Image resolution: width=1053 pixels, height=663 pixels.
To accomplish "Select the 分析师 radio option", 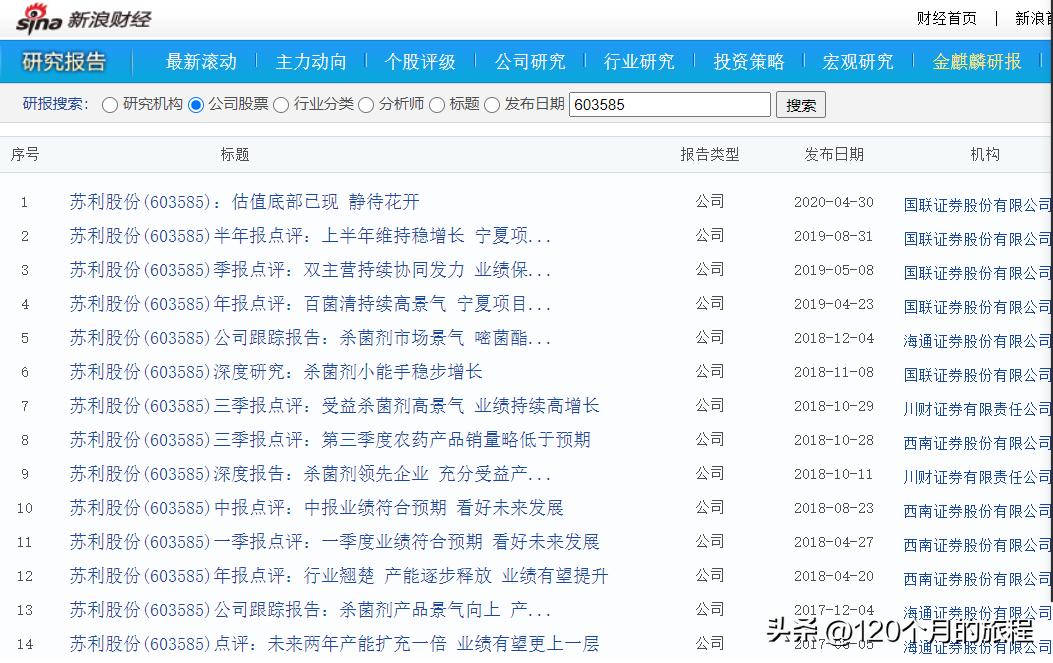I will coord(366,104).
